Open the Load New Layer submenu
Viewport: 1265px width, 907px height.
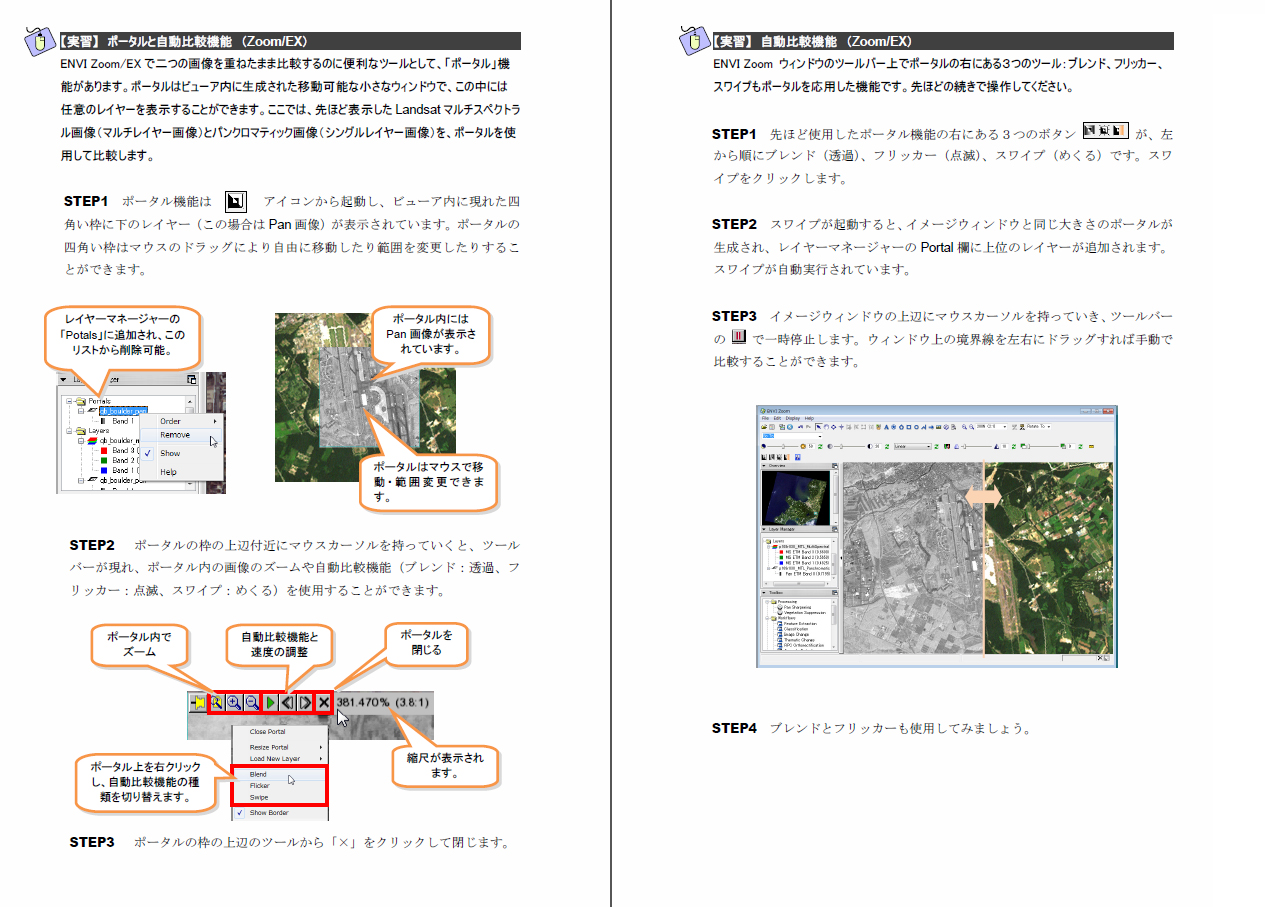280,759
